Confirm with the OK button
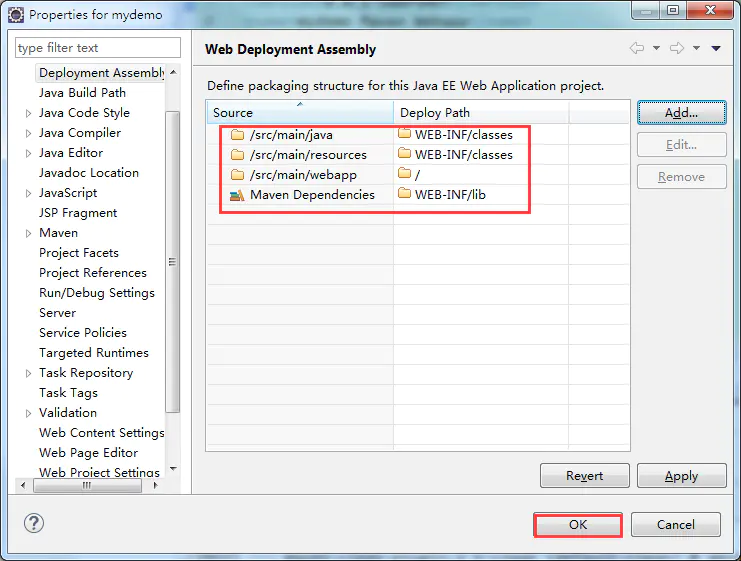Viewport: 741px width, 561px height. pos(578,525)
